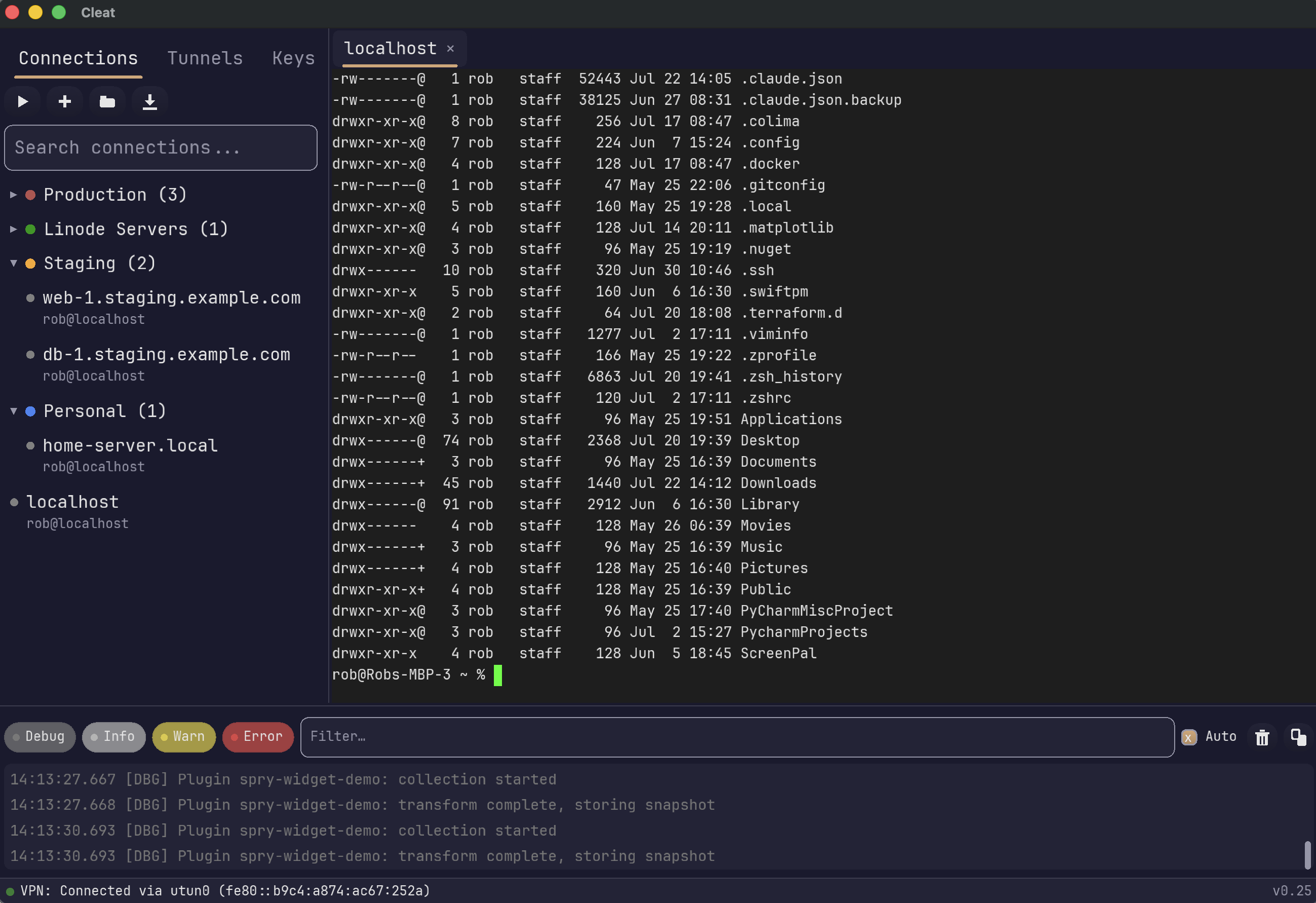Screen dimensions: 1316x903
Task: Click the ScreenPal directory entry
Action: (x=778, y=654)
